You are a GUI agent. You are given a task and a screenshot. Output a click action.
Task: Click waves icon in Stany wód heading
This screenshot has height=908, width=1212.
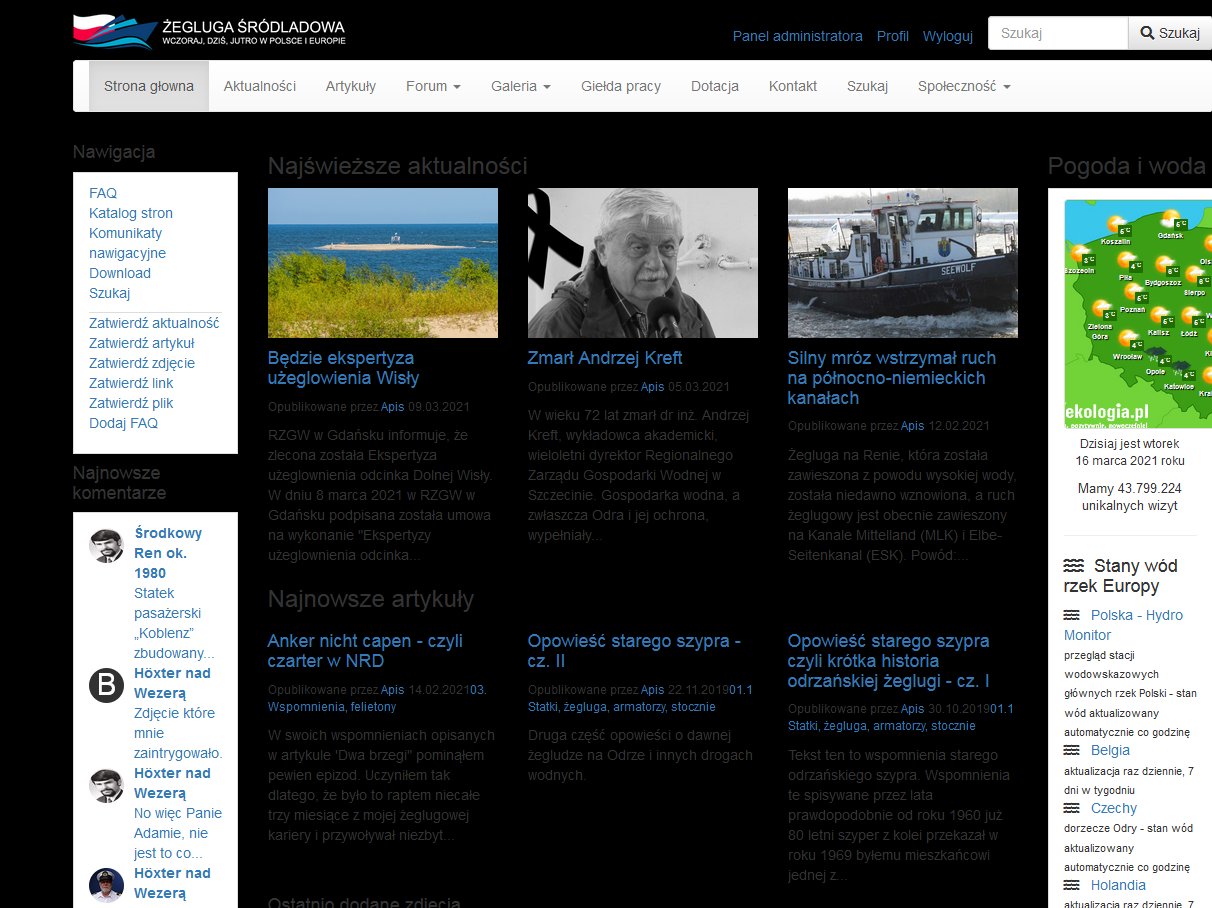tap(1074, 565)
